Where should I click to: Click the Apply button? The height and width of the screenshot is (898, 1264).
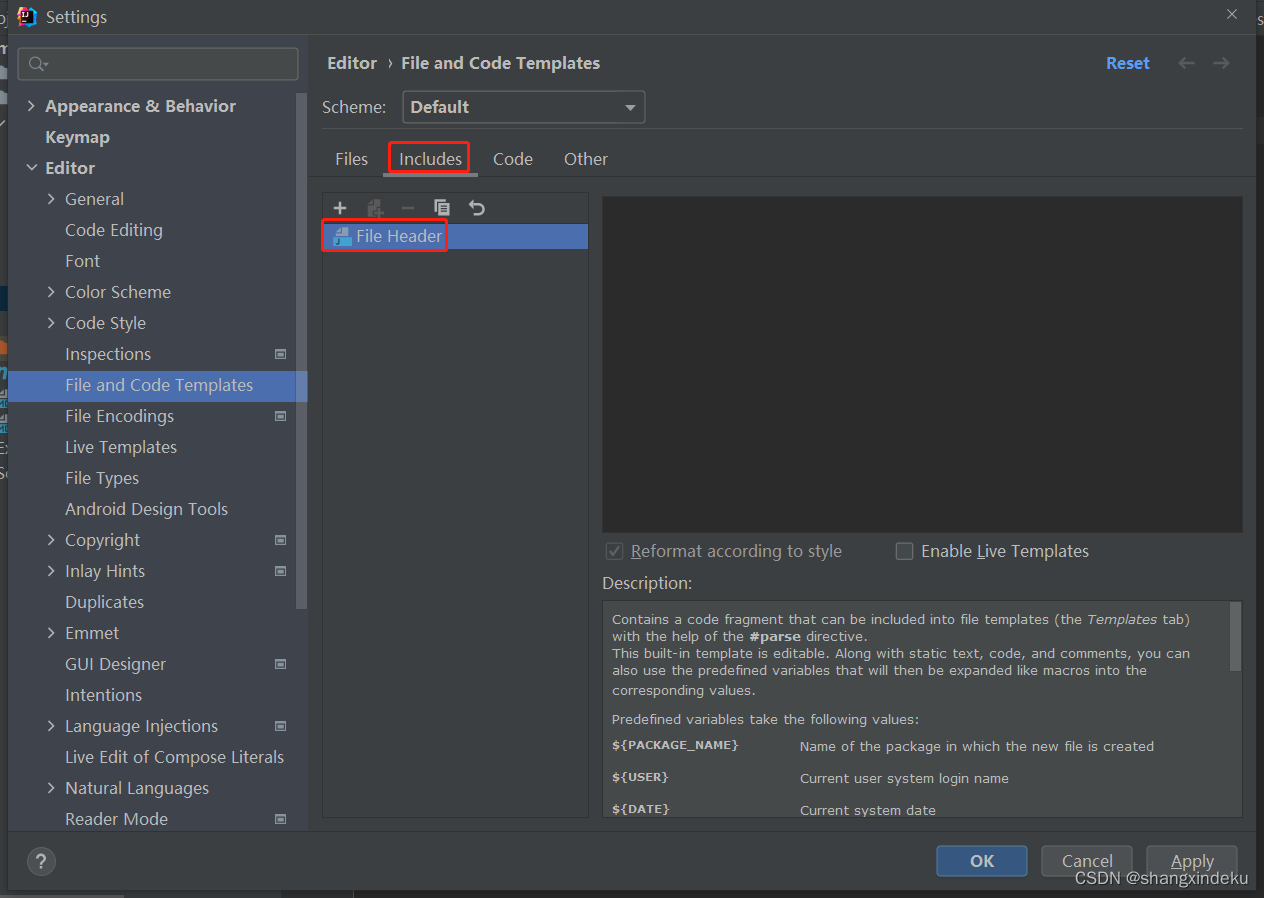(x=1192, y=861)
